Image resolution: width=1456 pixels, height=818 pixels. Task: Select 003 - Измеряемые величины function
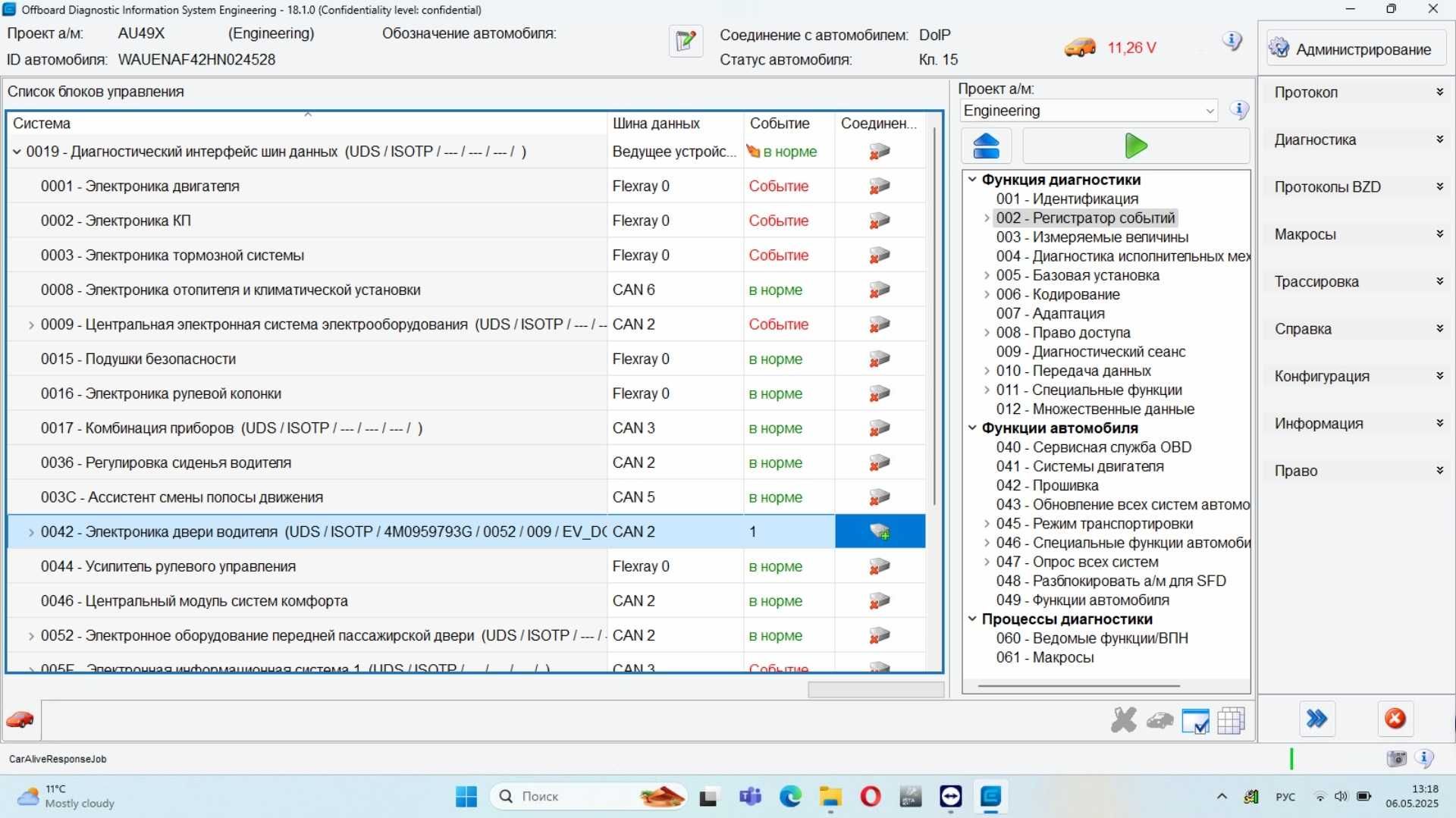pos(1092,237)
